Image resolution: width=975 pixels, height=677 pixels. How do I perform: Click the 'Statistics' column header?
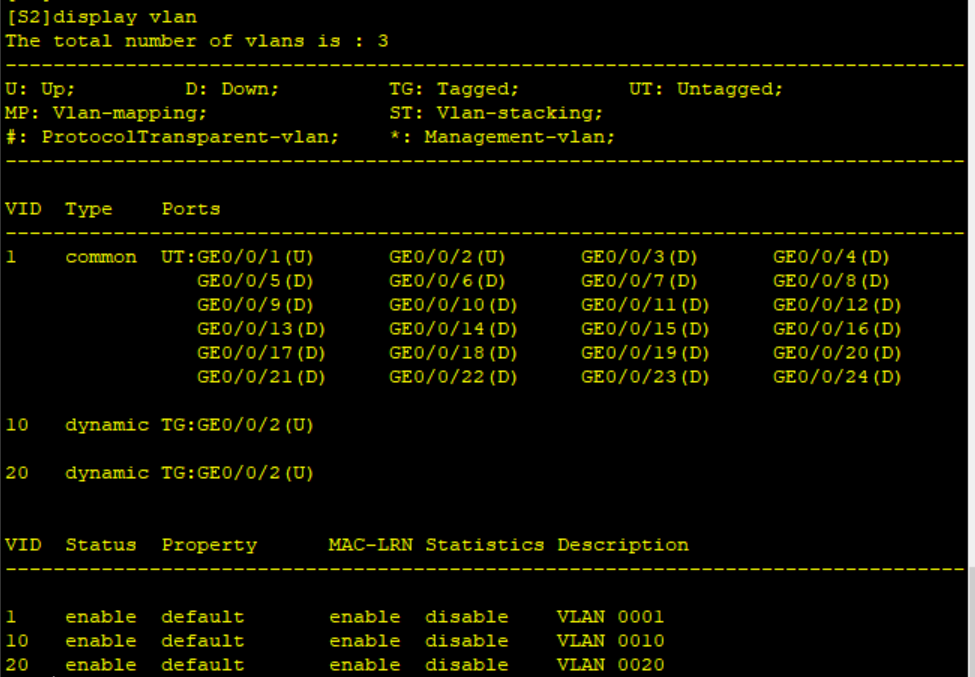pos(484,545)
